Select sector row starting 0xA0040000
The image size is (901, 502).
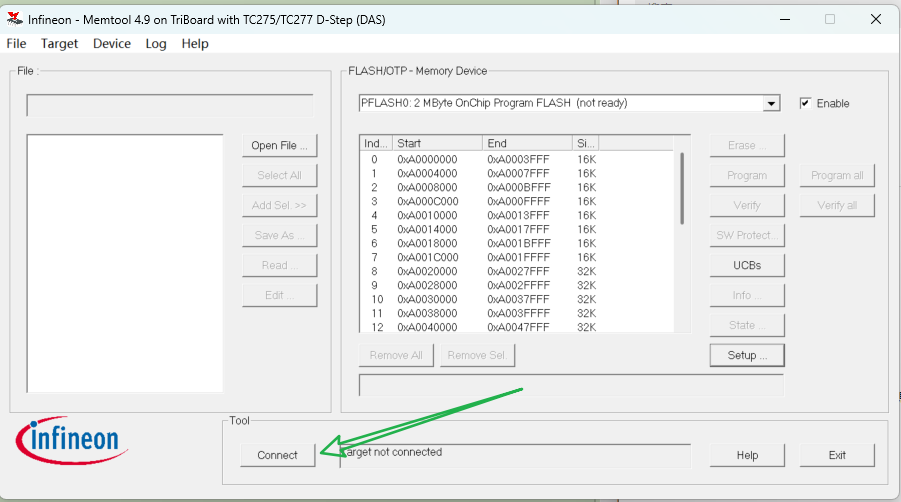pos(517,327)
